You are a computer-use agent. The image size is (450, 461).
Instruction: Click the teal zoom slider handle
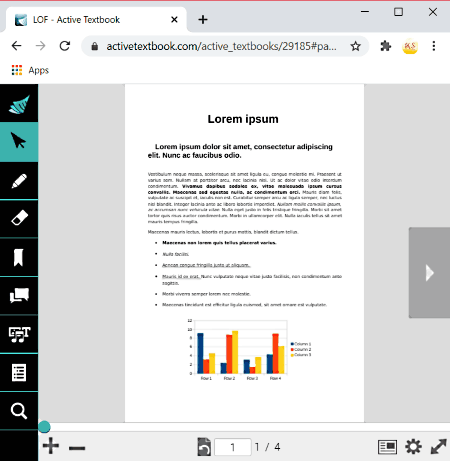point(44,427)
